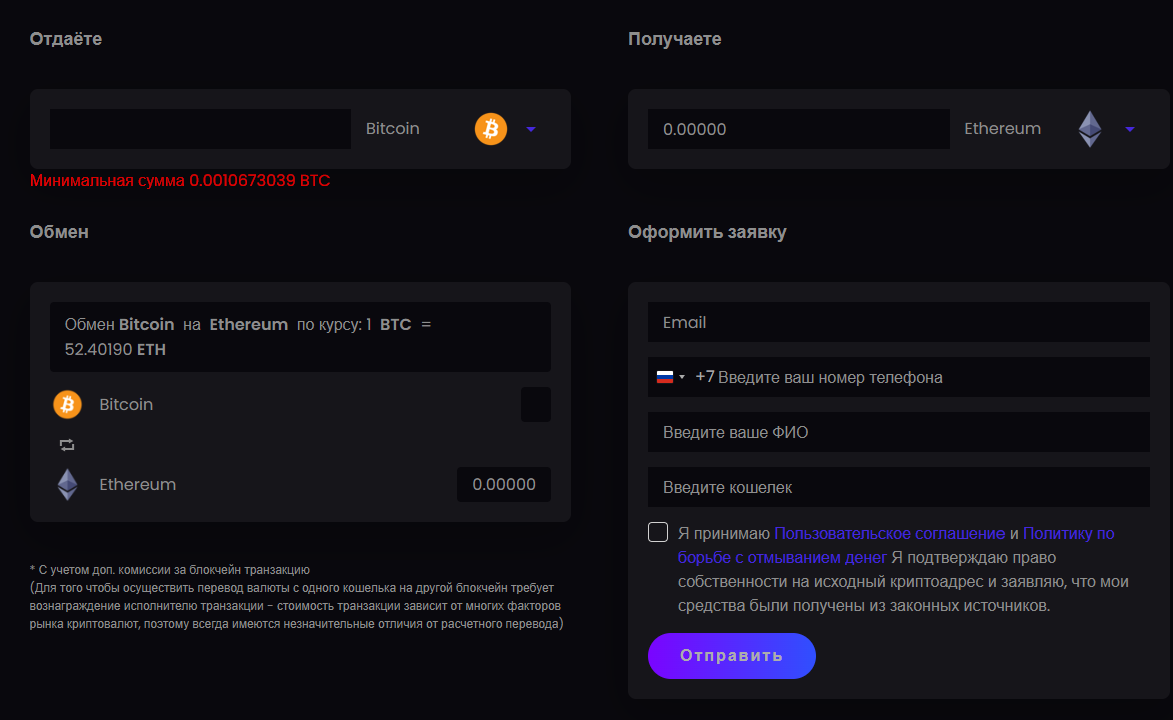Click the Bitcoin icon in the give selector
Image resolution: width=1173 pixels, height=720 pixels.
click(491, 129)
